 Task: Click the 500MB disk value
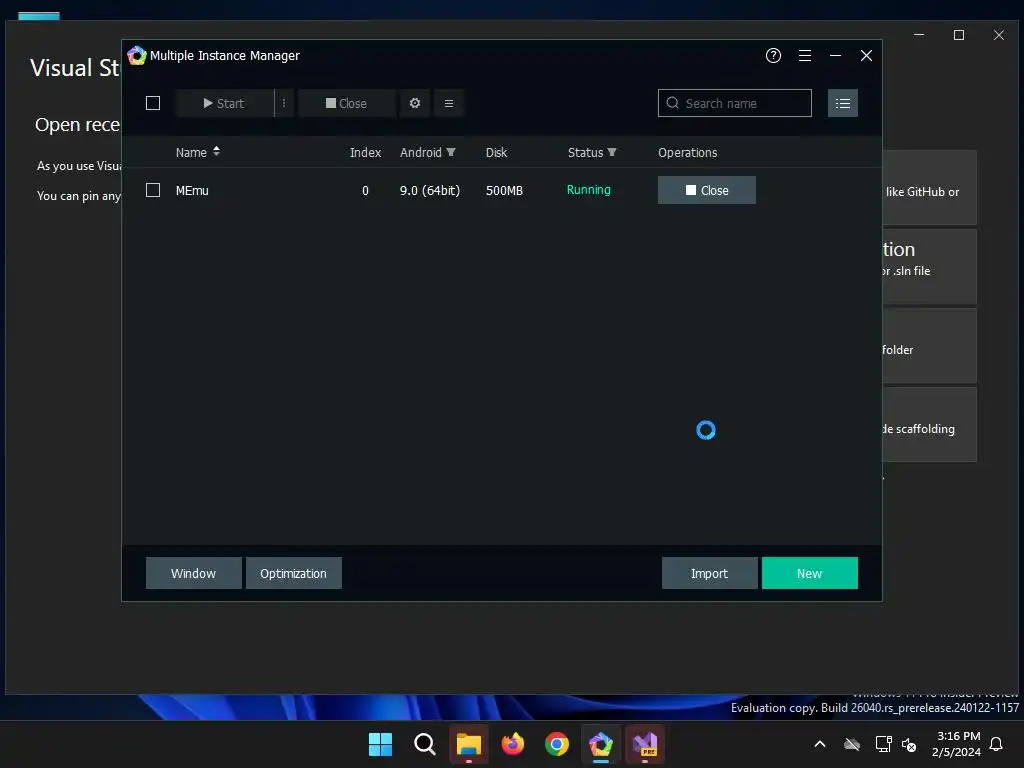(504, 191)
